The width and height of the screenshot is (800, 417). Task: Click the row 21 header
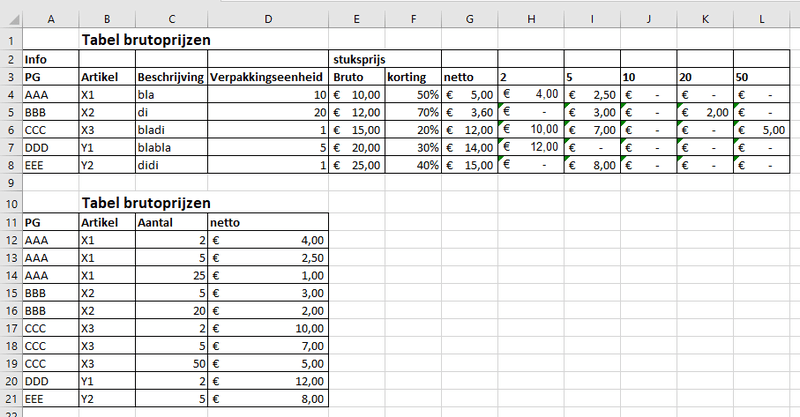coord(10,399)
